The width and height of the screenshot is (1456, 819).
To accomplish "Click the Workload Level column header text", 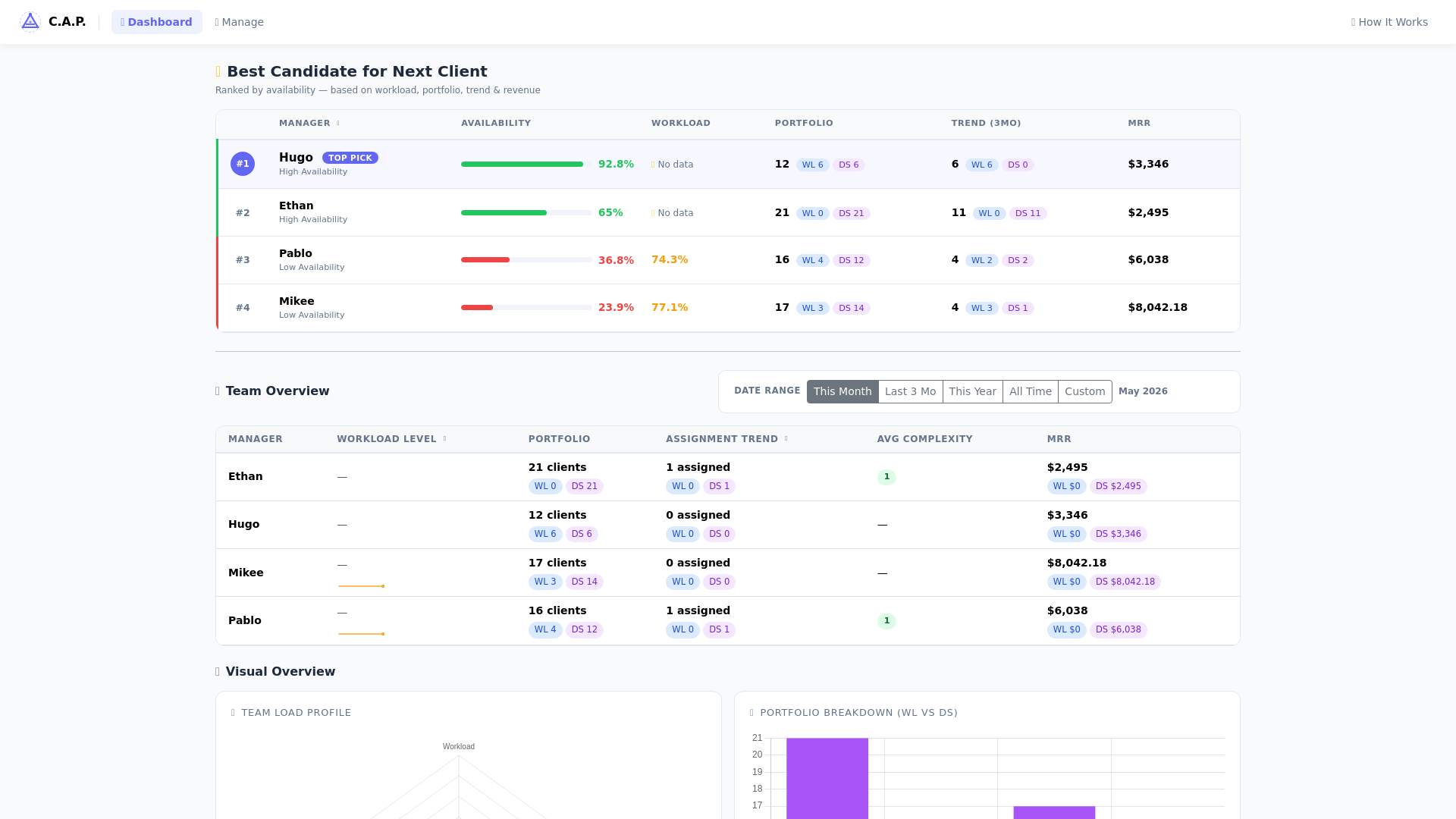I will point(387,439).
